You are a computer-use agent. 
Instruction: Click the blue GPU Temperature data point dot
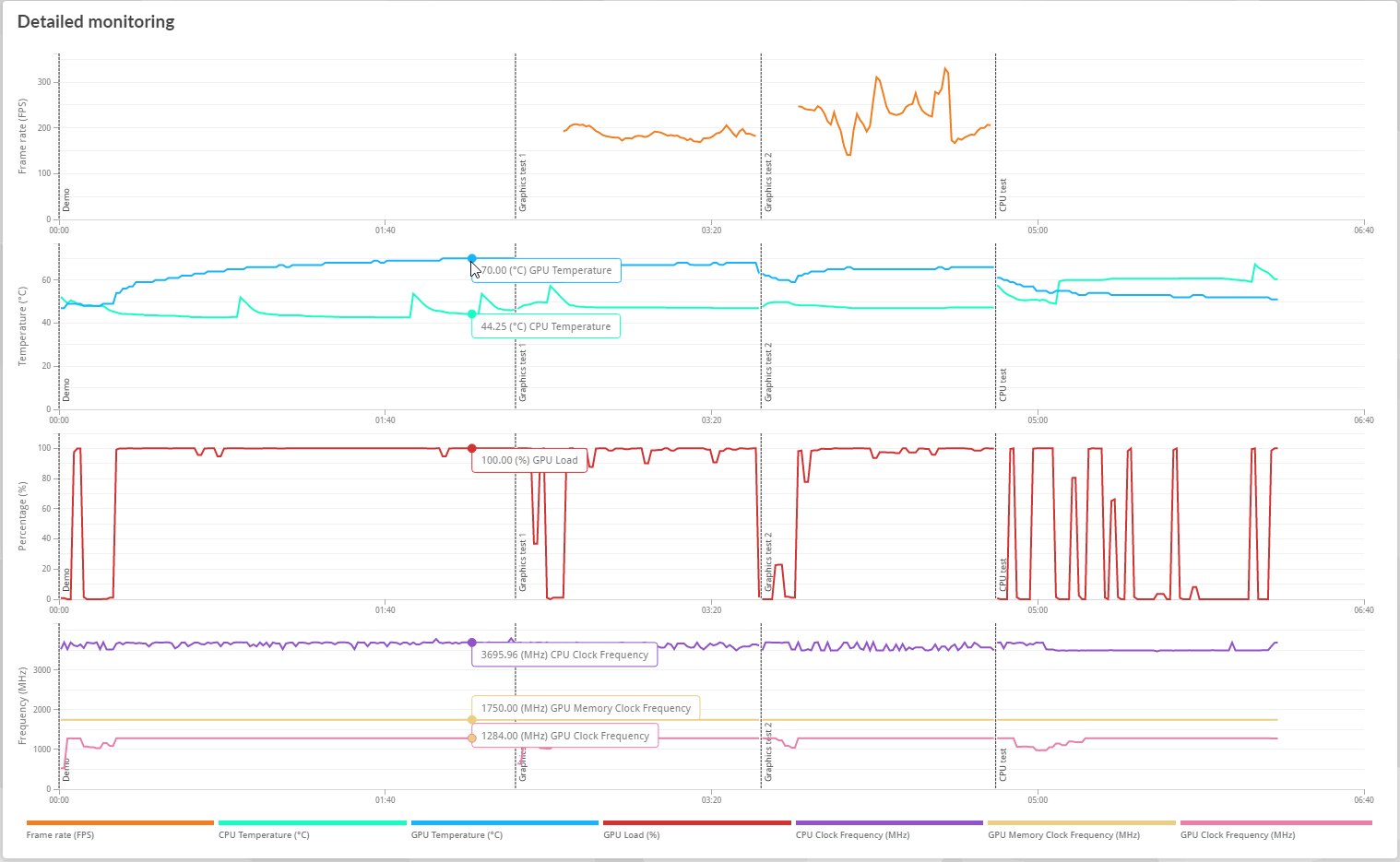pyautogui.click(x=472, y=259)
